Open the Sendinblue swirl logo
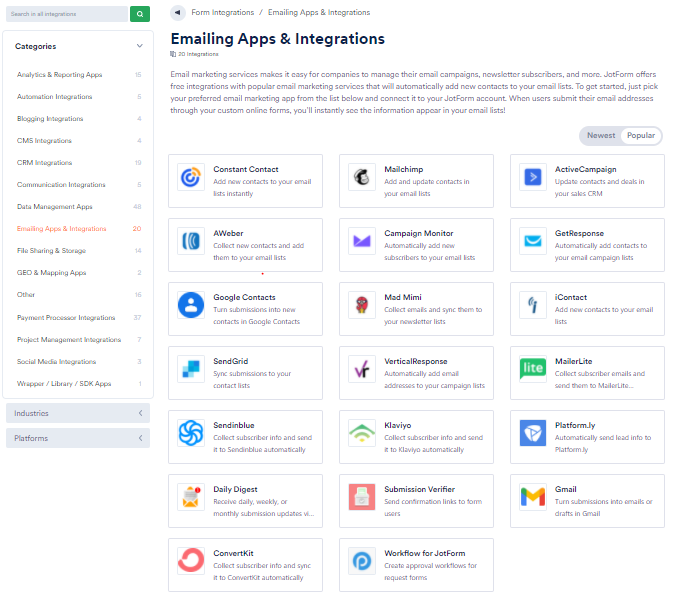The width and height of the screenshot is (678, 595). click(191, 433)
